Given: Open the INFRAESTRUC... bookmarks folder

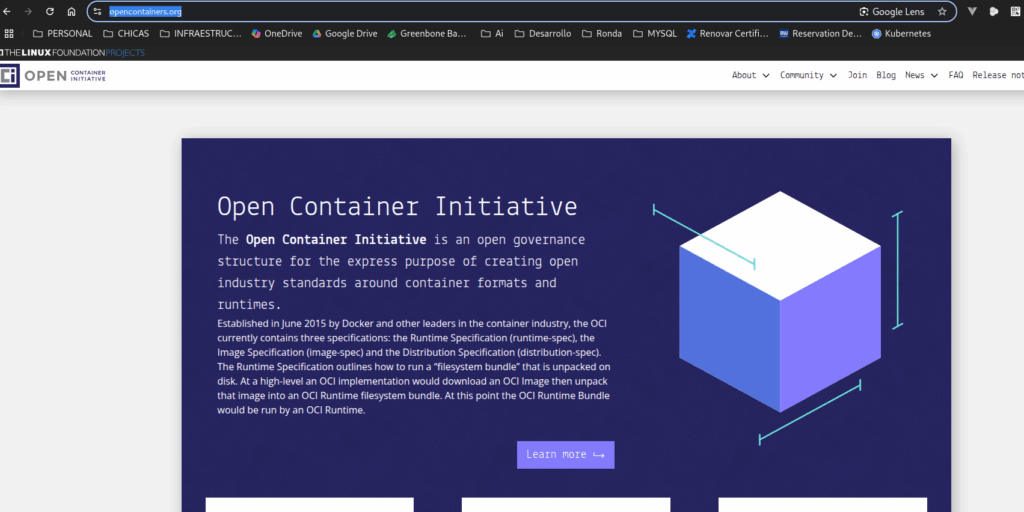Looking at the screenshot, I should (200, 33).
